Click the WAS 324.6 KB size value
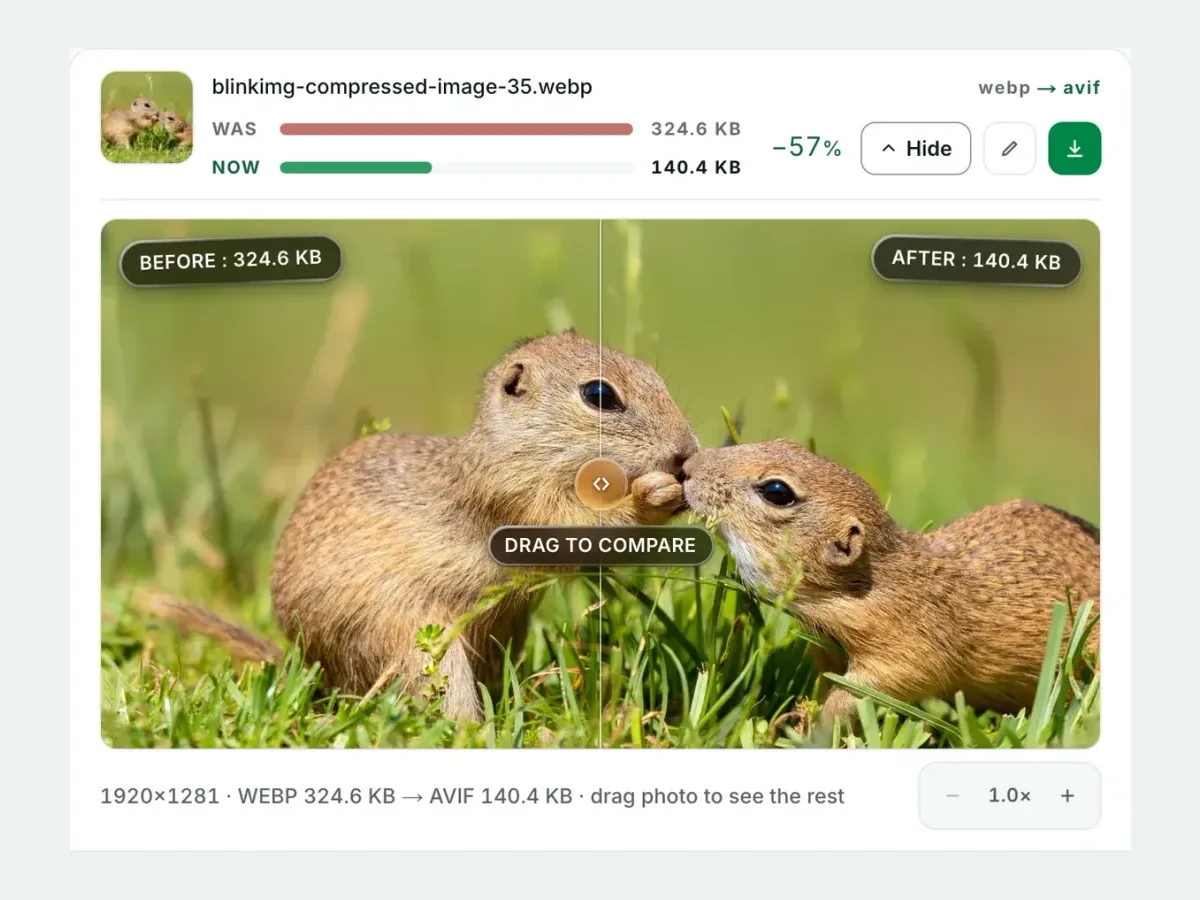This screenshot has width=1200, height=900. point(696,129)
